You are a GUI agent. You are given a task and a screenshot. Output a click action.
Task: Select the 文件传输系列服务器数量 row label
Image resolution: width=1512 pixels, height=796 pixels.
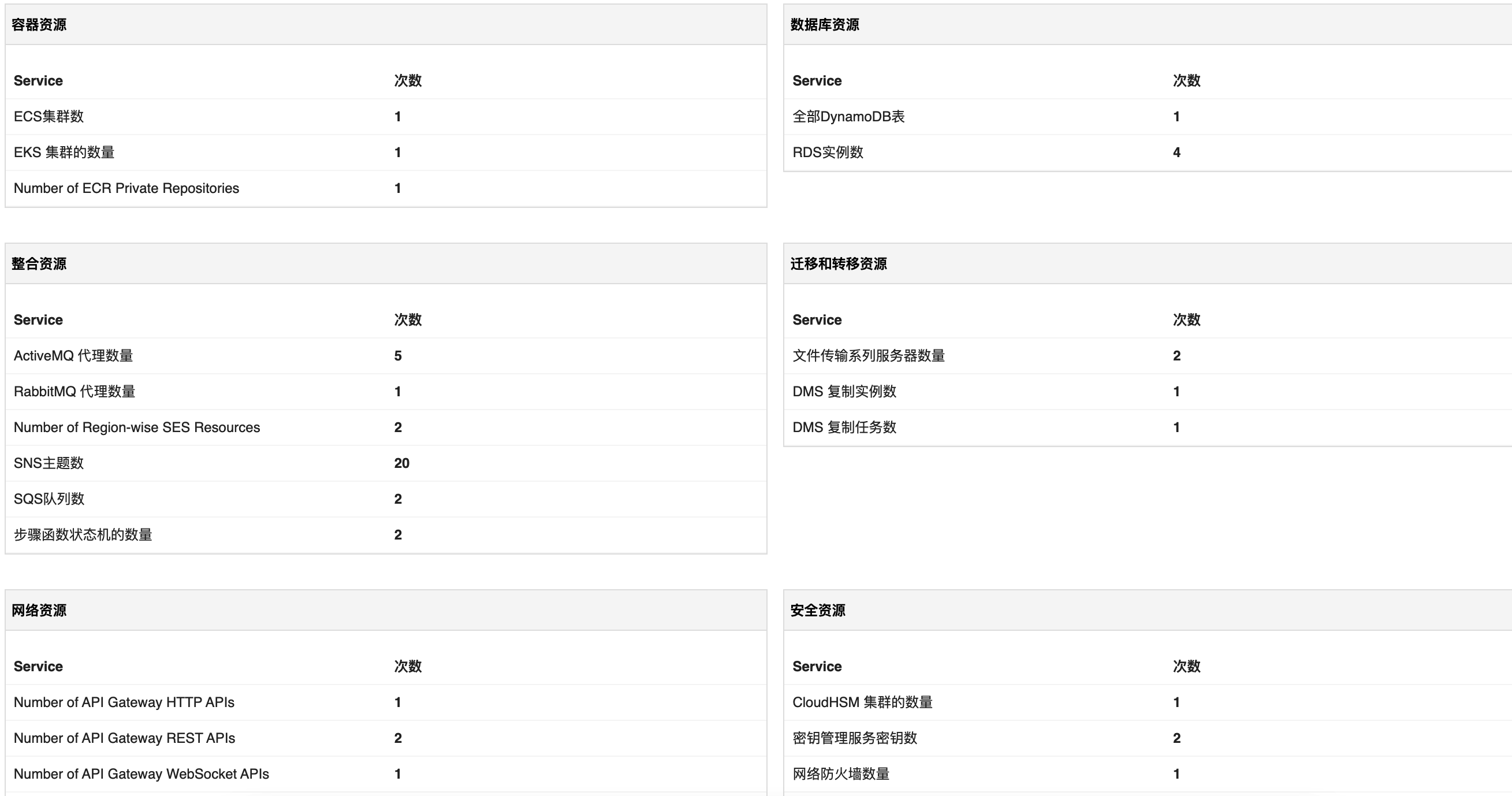tap(868, 355)
